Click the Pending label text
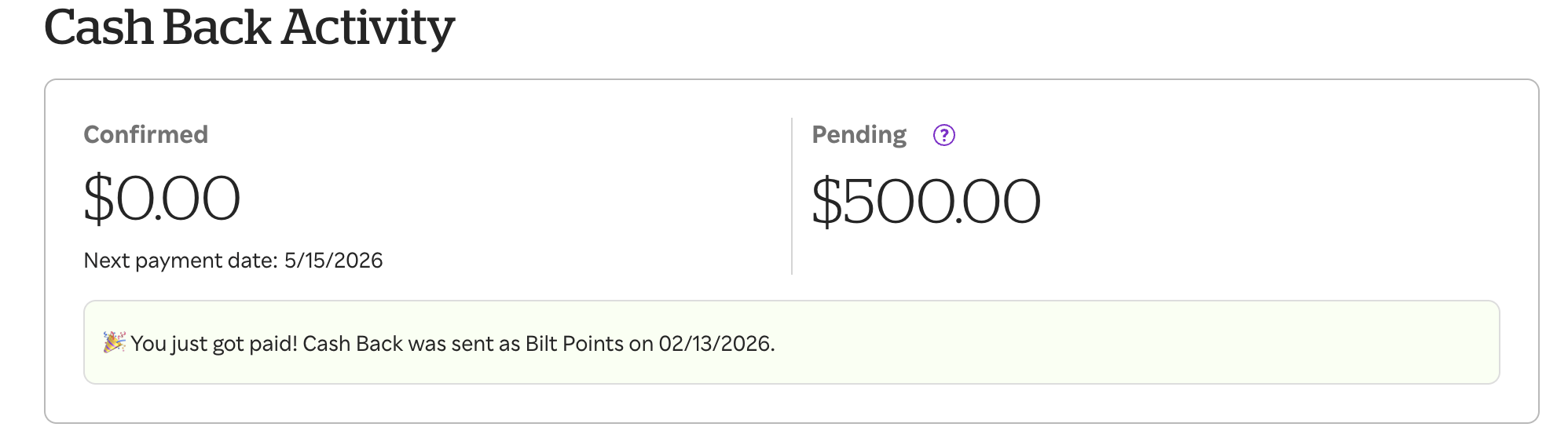This screenshot has height=438, width=1568. (859, 135)
